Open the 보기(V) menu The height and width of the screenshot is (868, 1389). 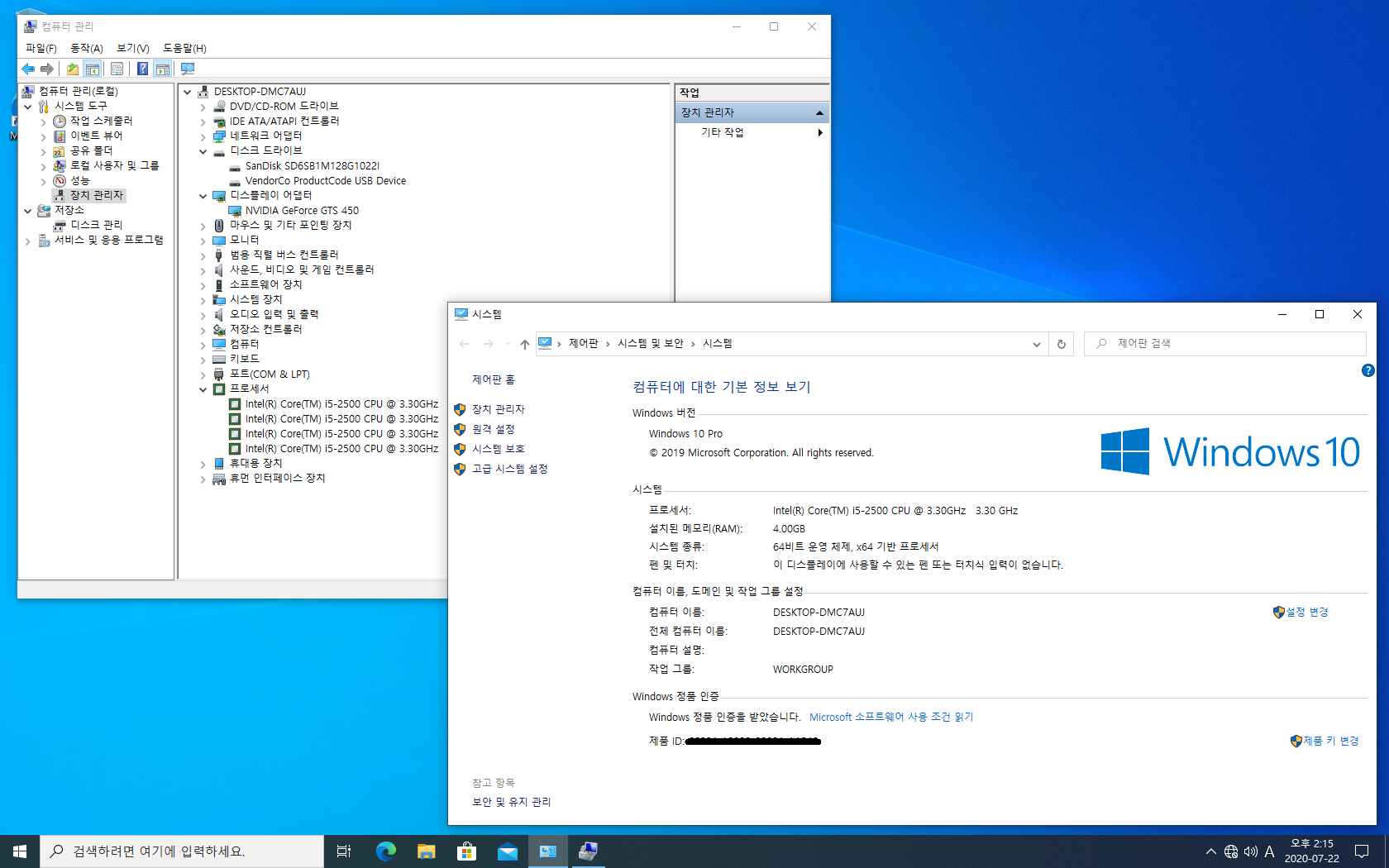(133, 48)
